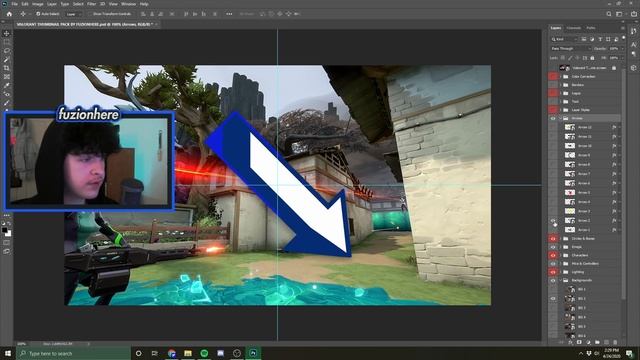Filter layers by adjustment layers icon
Viewport: 640px width, 360px height.
592,39
